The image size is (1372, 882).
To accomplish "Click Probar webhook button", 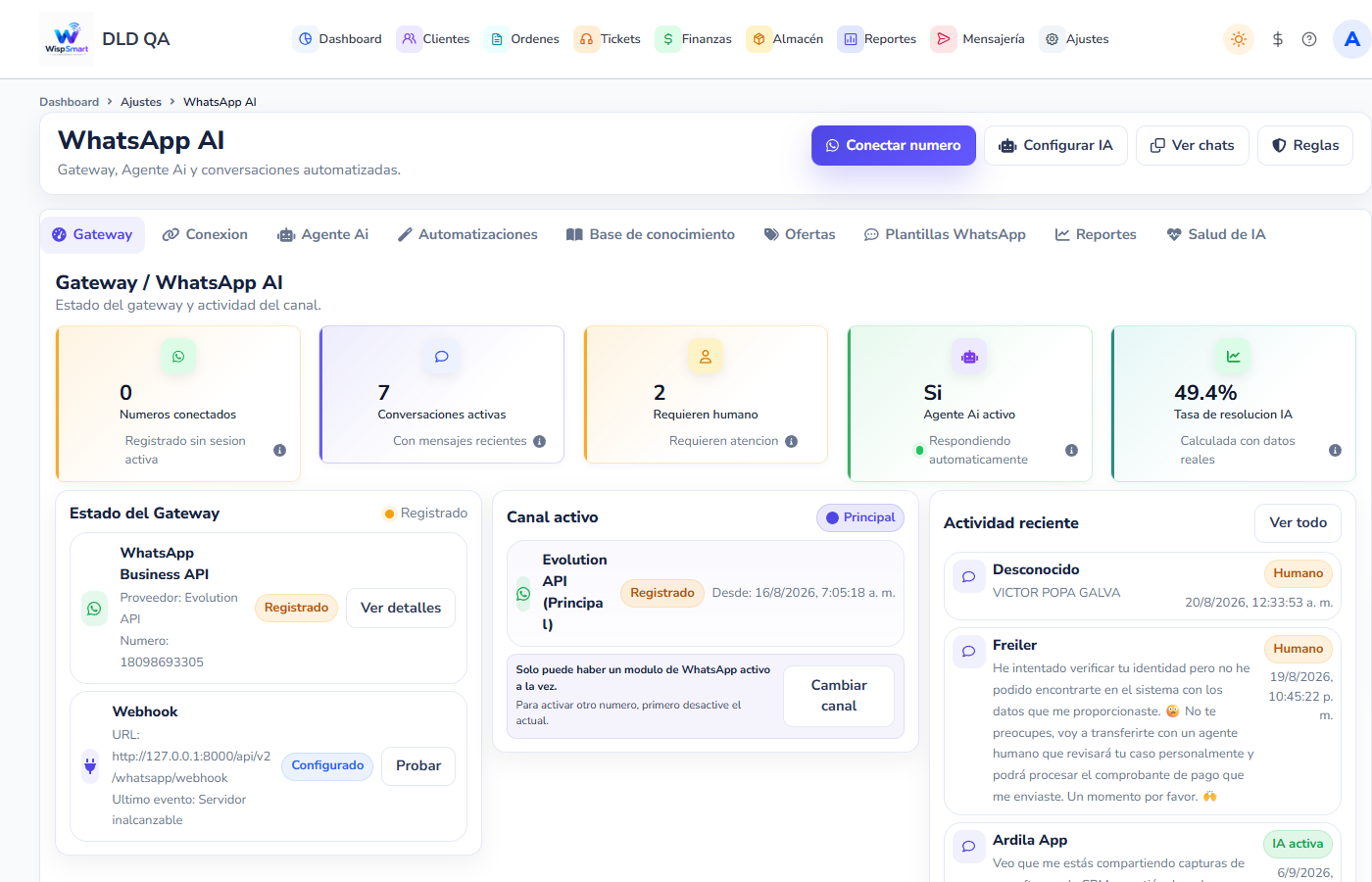I will coord(418,765).
